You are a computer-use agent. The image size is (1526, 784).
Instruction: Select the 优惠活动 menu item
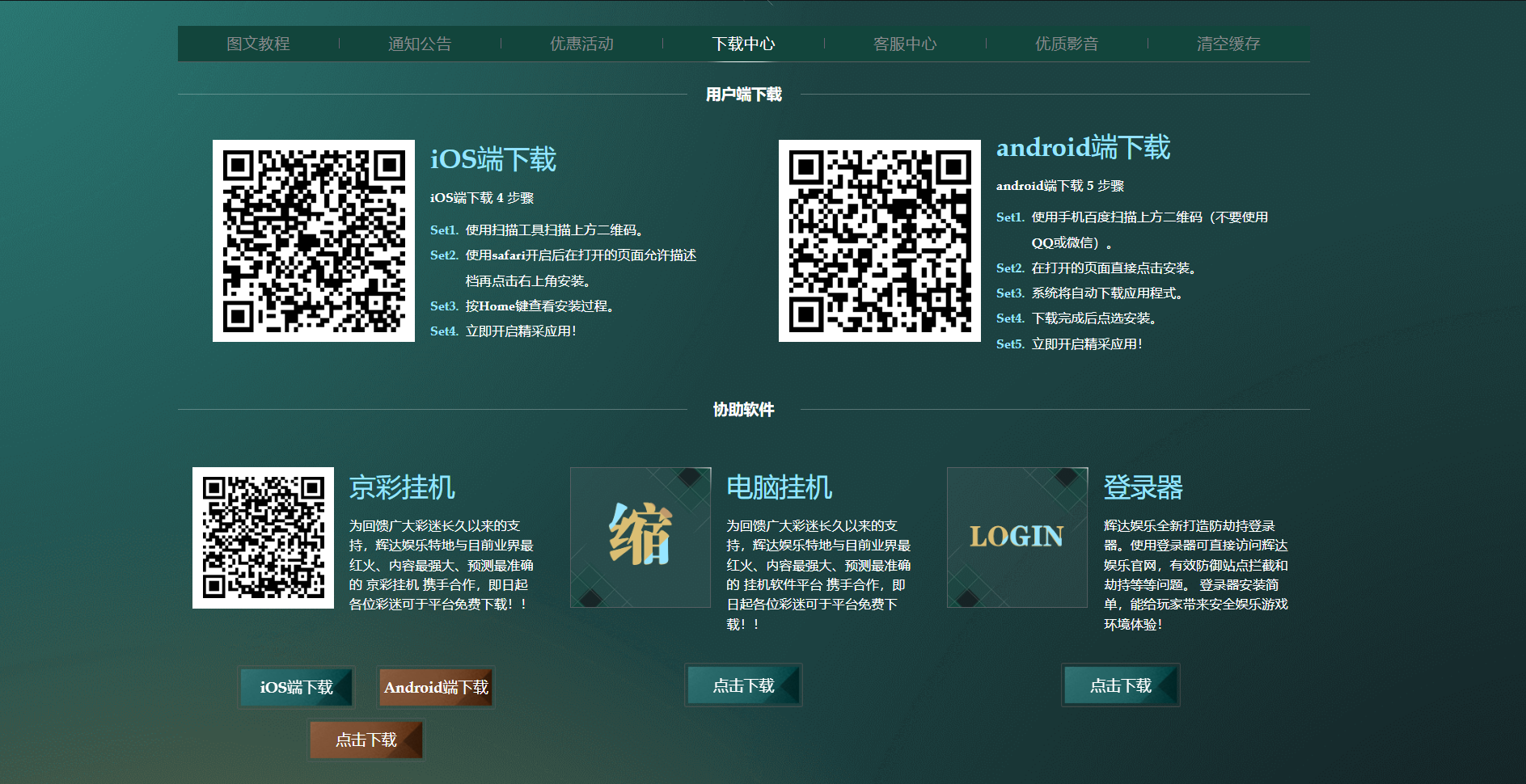(582, 44)
